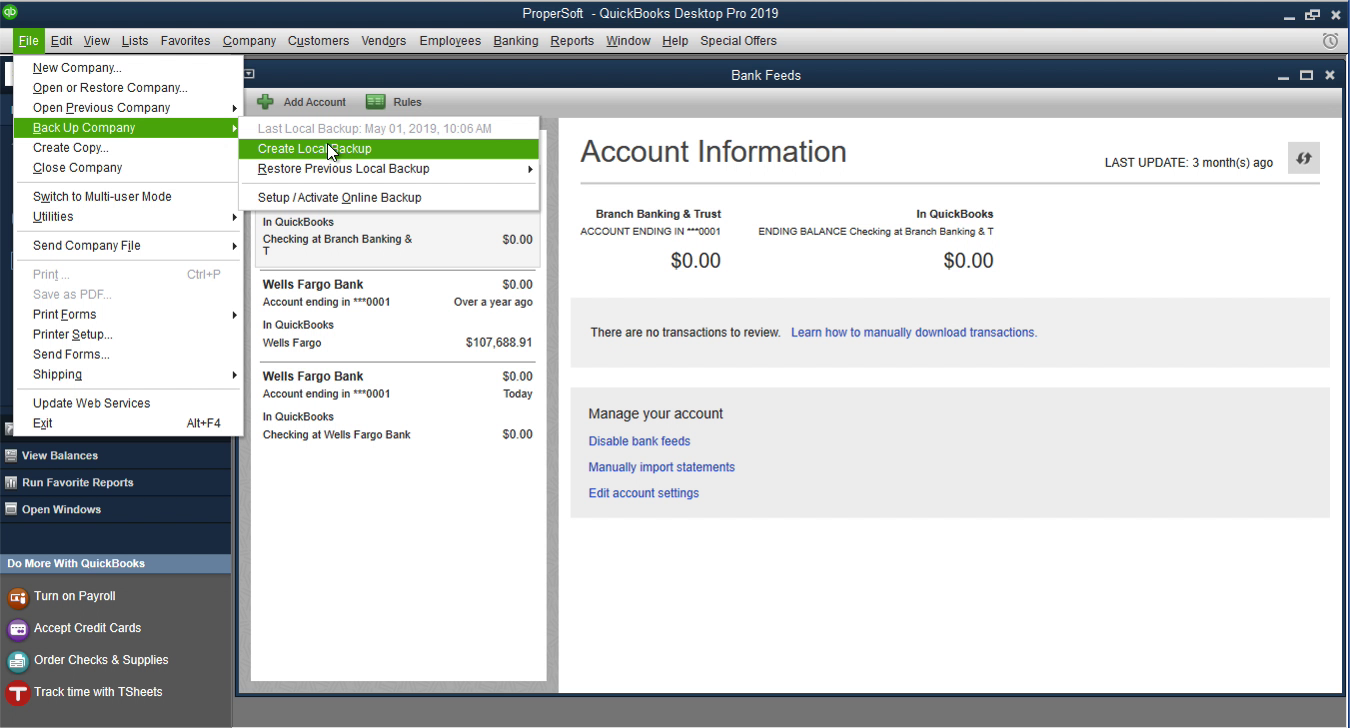Click the QuickBooks logo icon in title bar
This screenshot has width=1350, height=728.
point(10,13)
